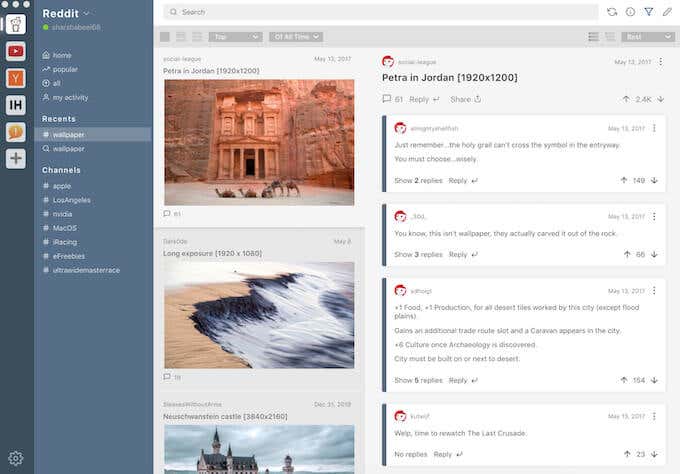Open the filter funnel icon

[x=648, y=12]
